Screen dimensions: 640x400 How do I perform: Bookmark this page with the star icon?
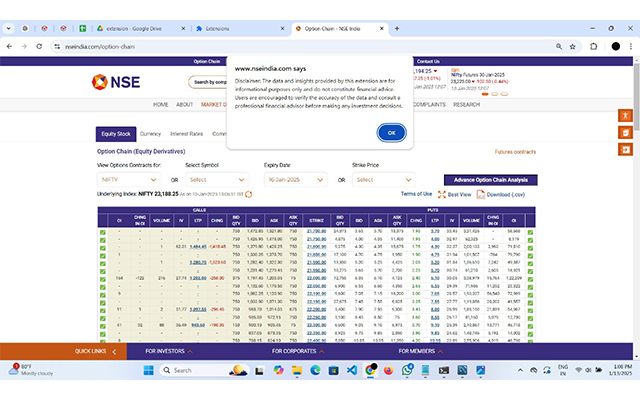[x=573, y=47]
